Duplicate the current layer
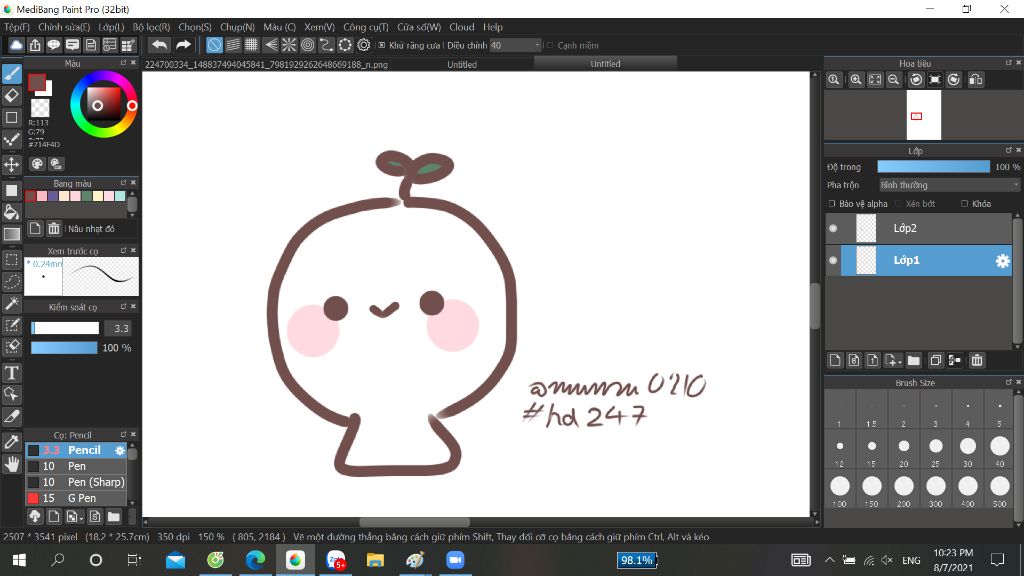The image size is (1024, 576). [x=935, y=360]
